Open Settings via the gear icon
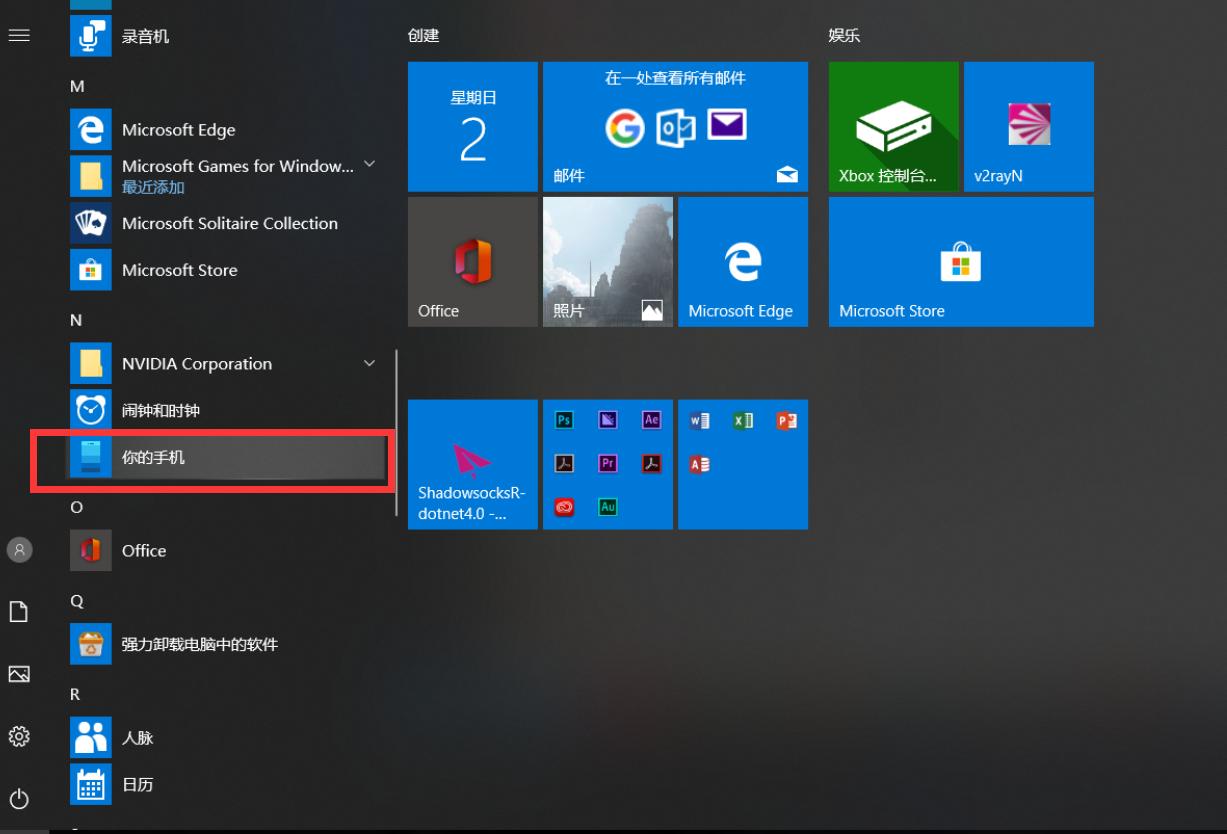Viewport: 1227px width, 834px height. [19, 737]
